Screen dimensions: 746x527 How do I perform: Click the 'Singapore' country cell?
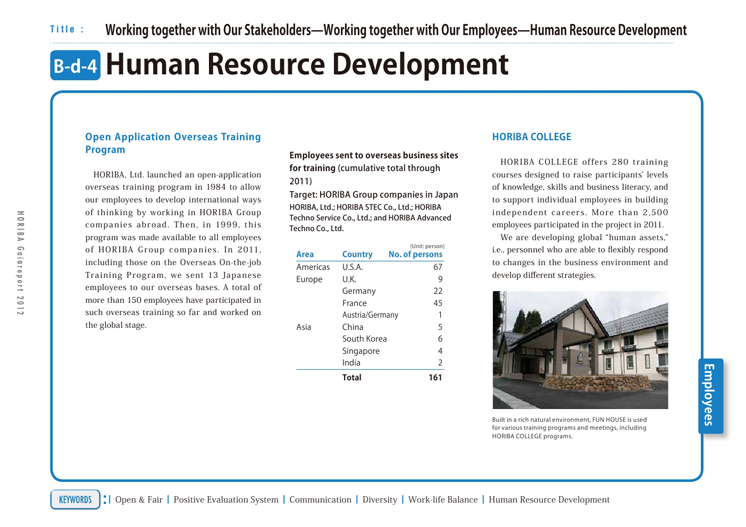(361, 351)
